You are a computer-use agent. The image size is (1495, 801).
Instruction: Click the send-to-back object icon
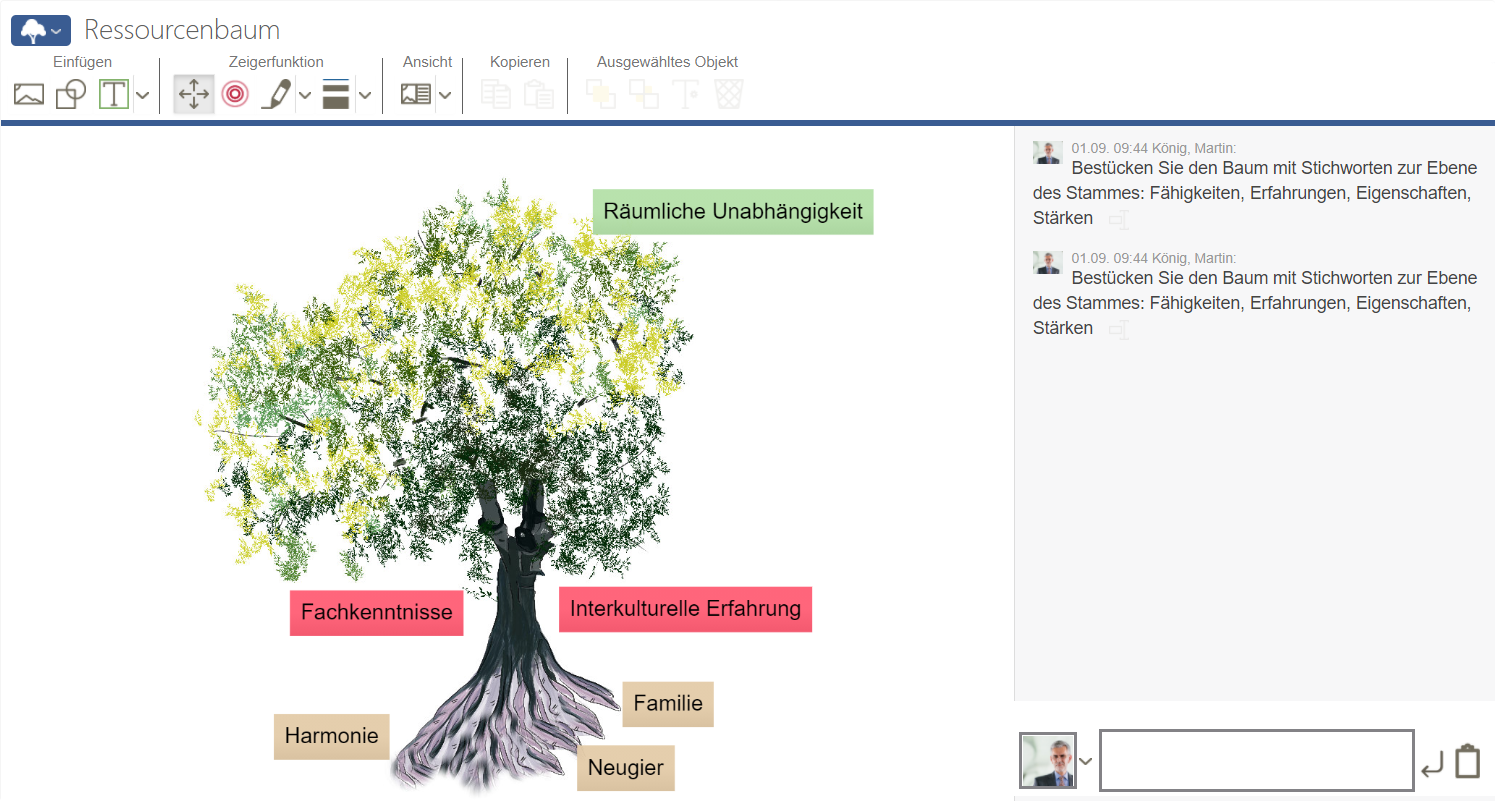643,95
